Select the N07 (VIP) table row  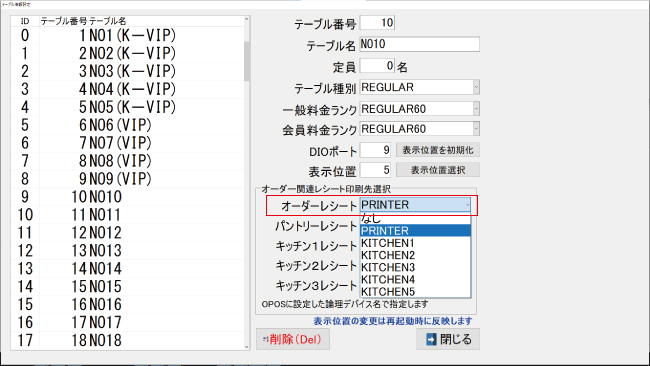(x=128, y=143)
